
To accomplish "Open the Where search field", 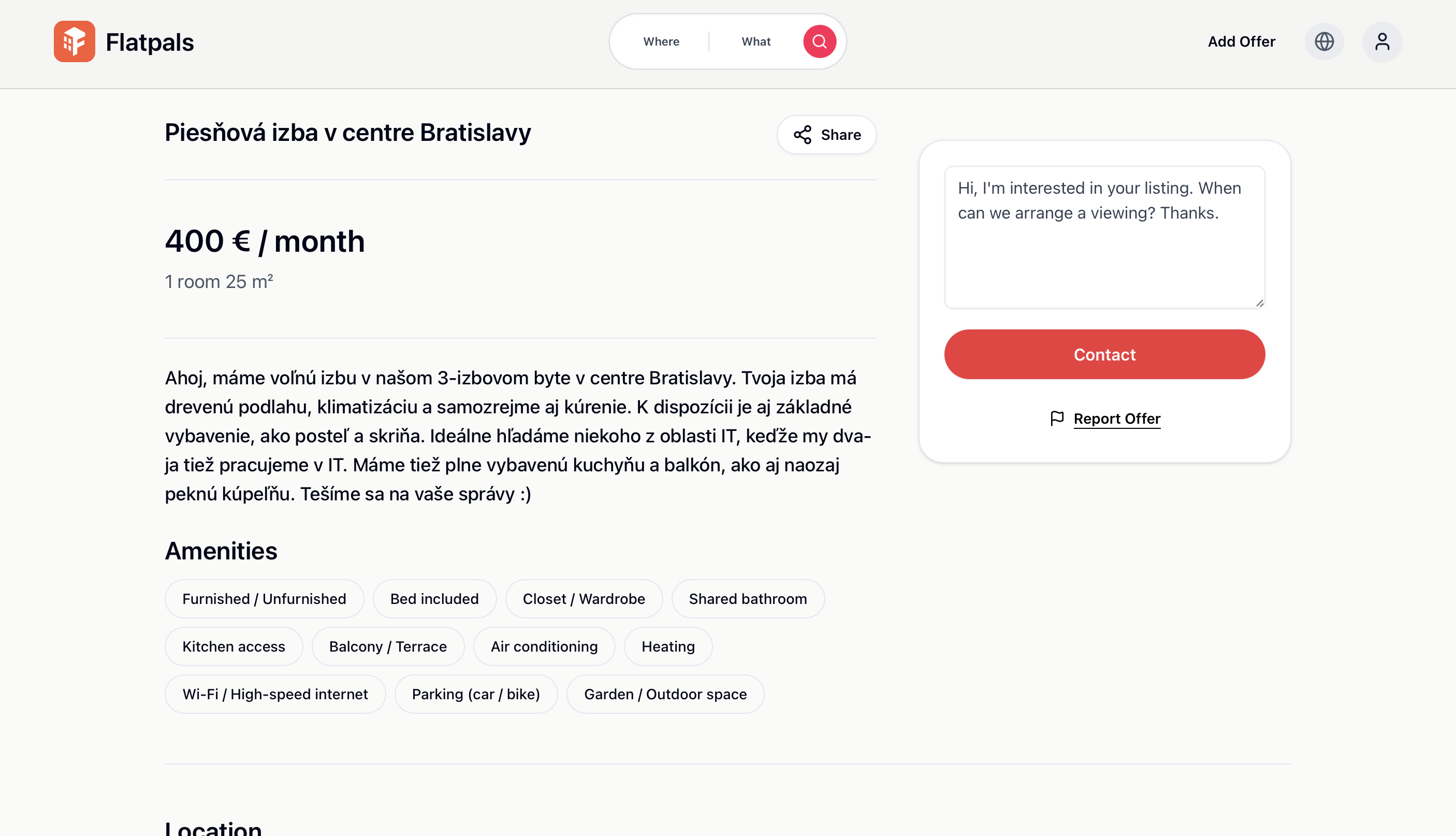I will pyautogui.click(x=661, y=41).
